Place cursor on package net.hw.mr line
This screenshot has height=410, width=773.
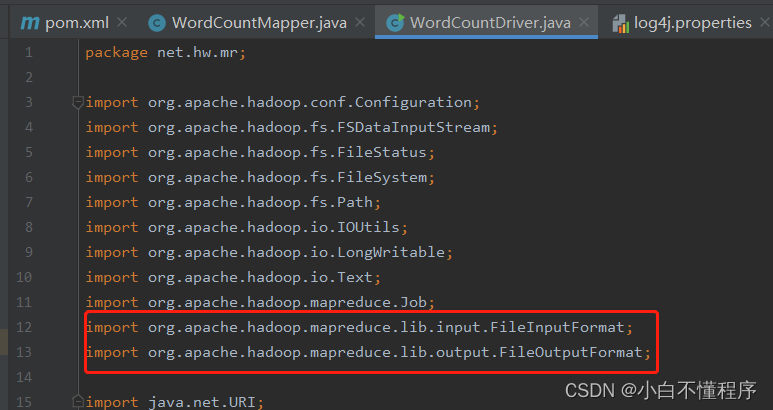coord(166,53)
